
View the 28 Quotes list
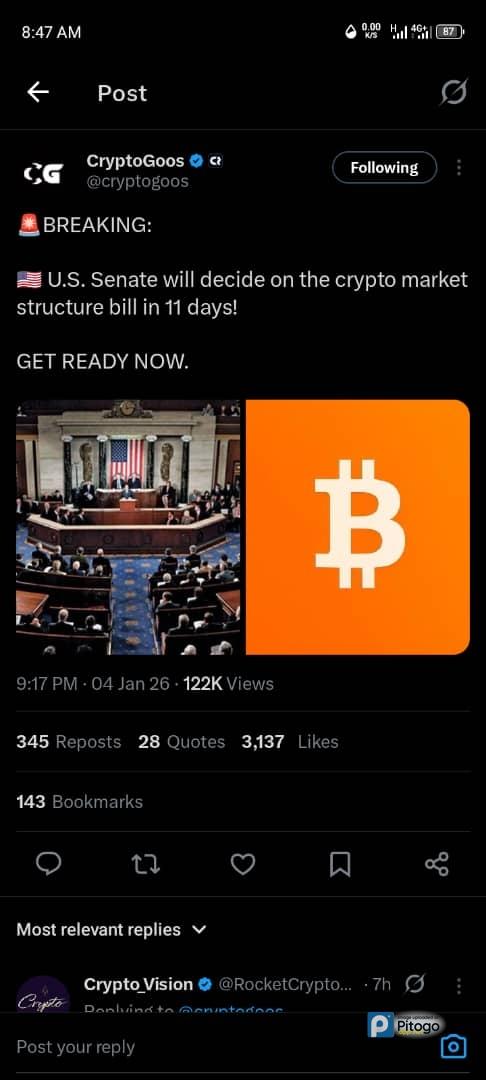point(181,742)
